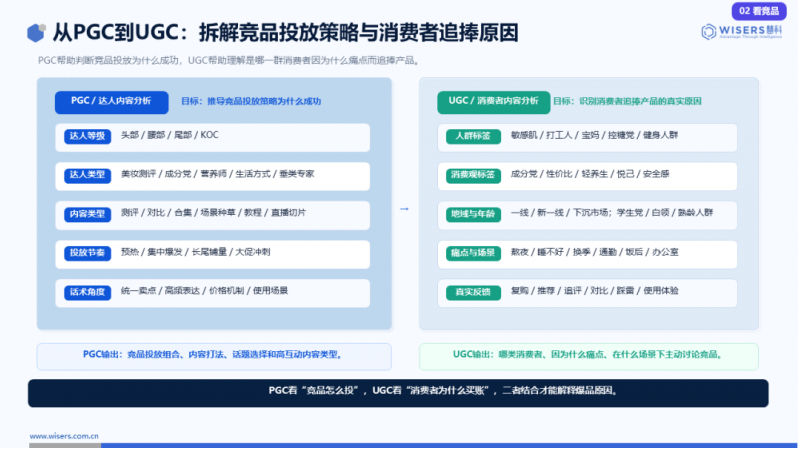This screenshot has height=451, width=800.
Task: Click the '02 看竞品' badge
Action: 759,11
